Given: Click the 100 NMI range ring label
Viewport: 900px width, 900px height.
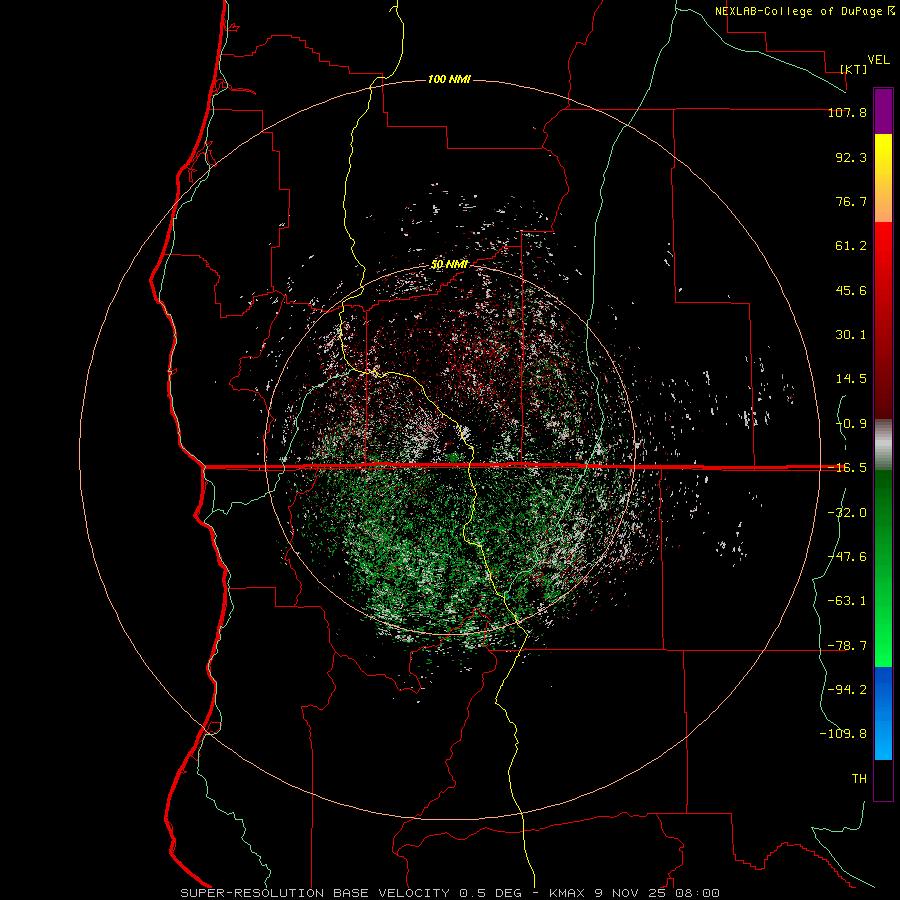Looking at the screenshot, I should click(449, 79).
